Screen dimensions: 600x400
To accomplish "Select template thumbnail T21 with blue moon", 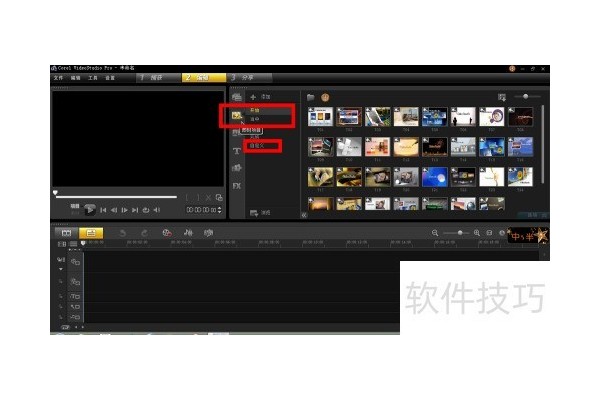I will 435,177.
